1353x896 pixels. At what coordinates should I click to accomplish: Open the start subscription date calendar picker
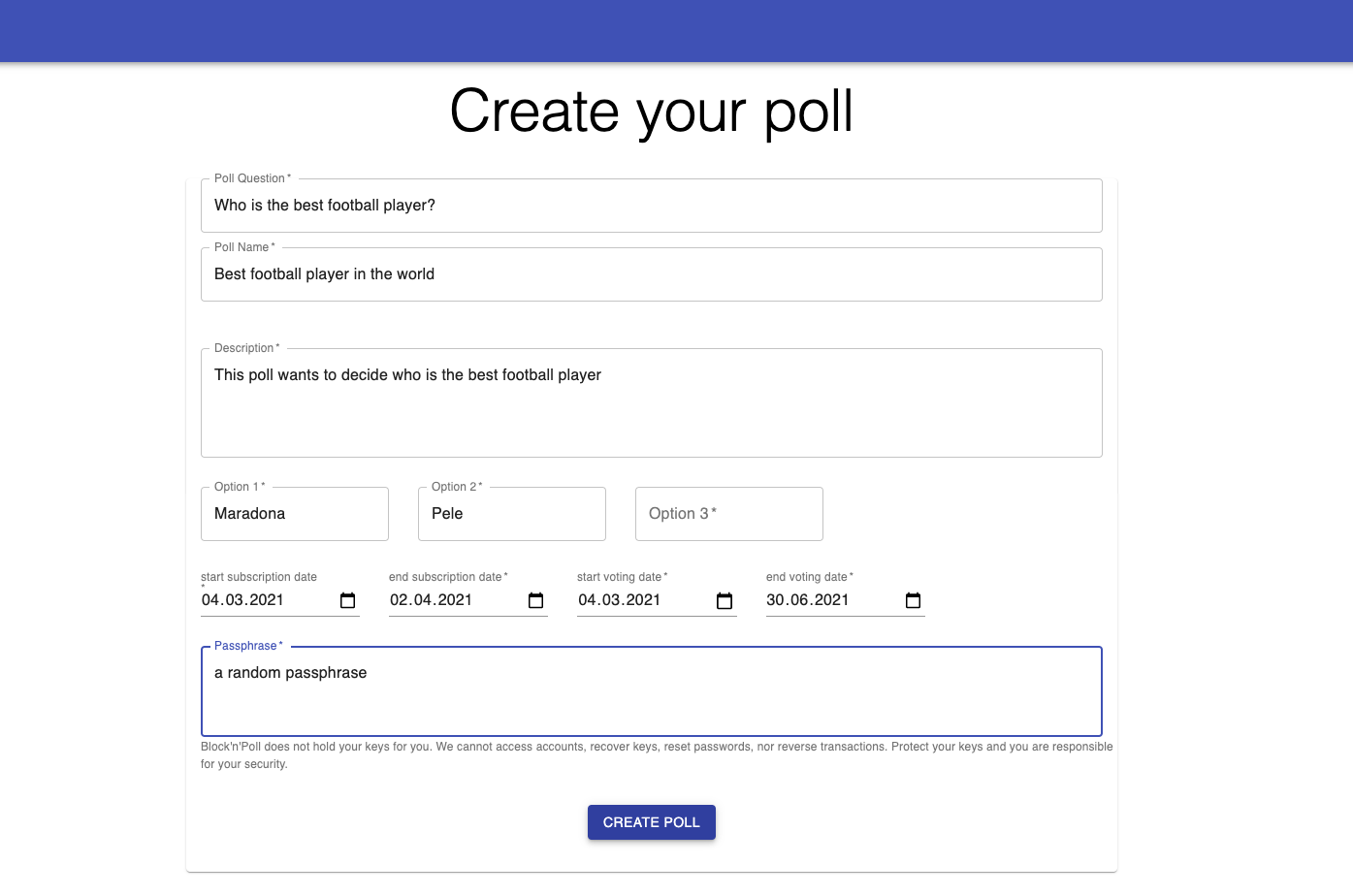347,600
